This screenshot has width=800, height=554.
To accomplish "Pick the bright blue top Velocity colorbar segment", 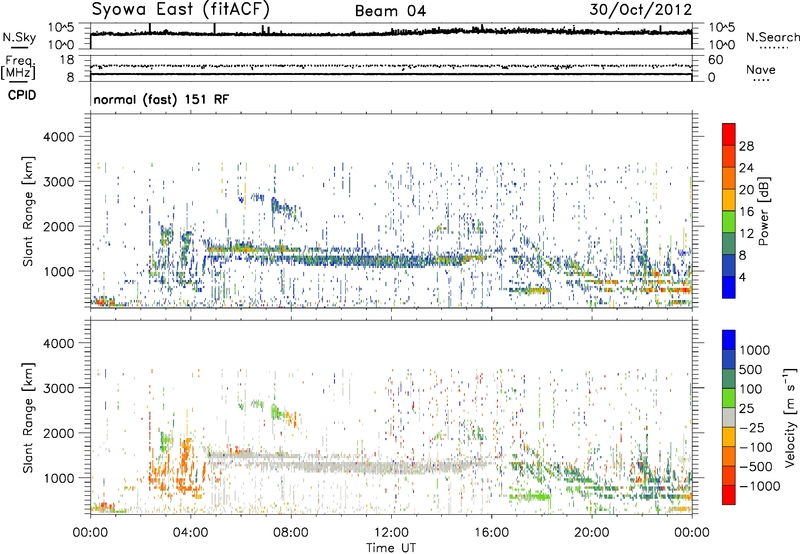I will coord(729,340).
